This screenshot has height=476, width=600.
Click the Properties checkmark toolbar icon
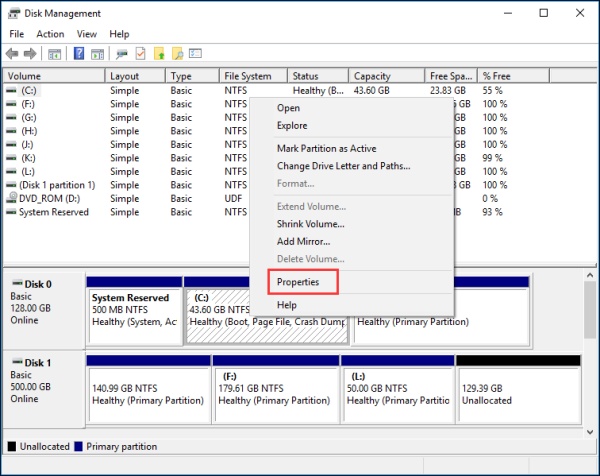coord(141,54)
